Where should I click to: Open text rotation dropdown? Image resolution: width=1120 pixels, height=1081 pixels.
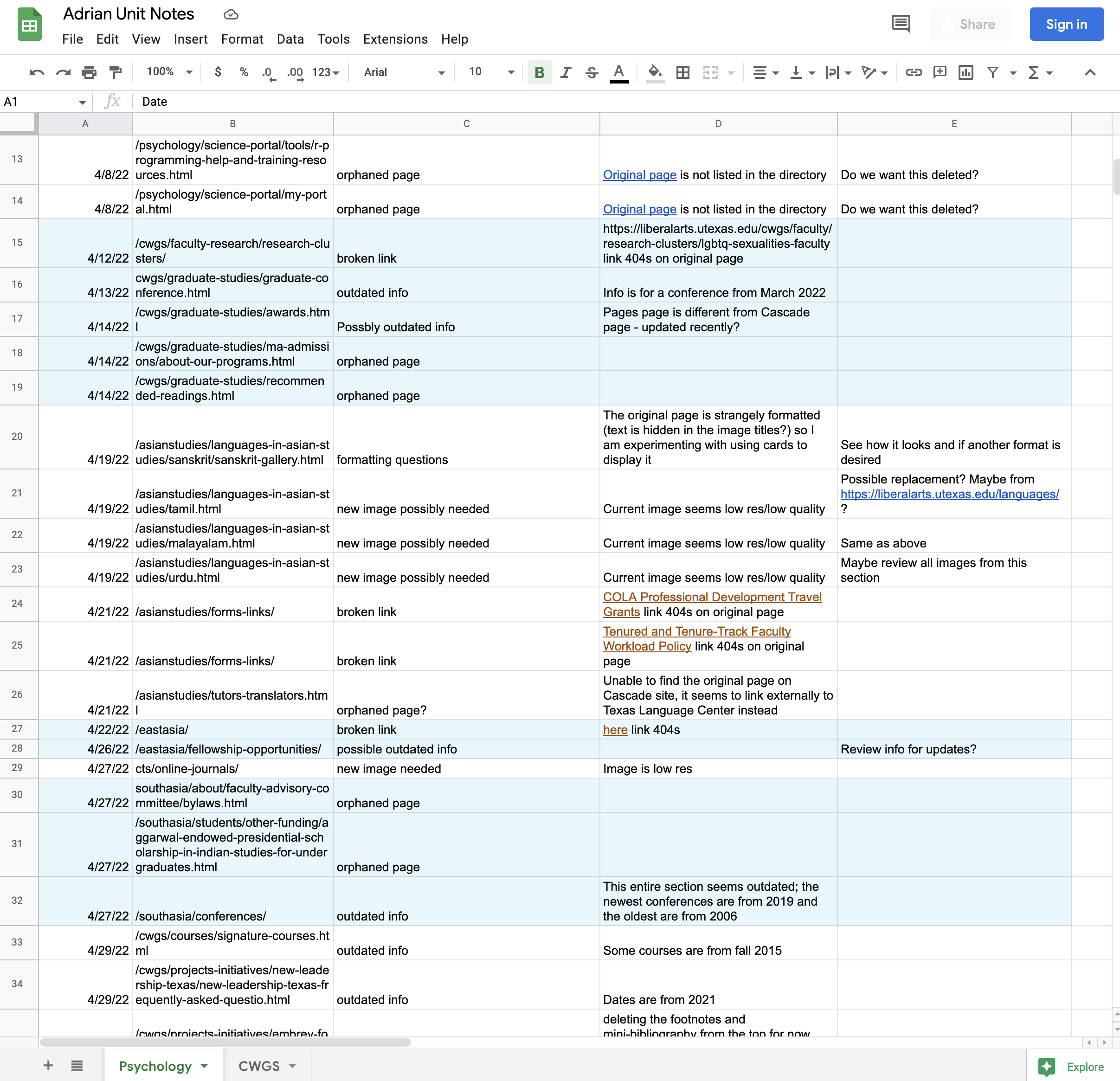[874, 72]
